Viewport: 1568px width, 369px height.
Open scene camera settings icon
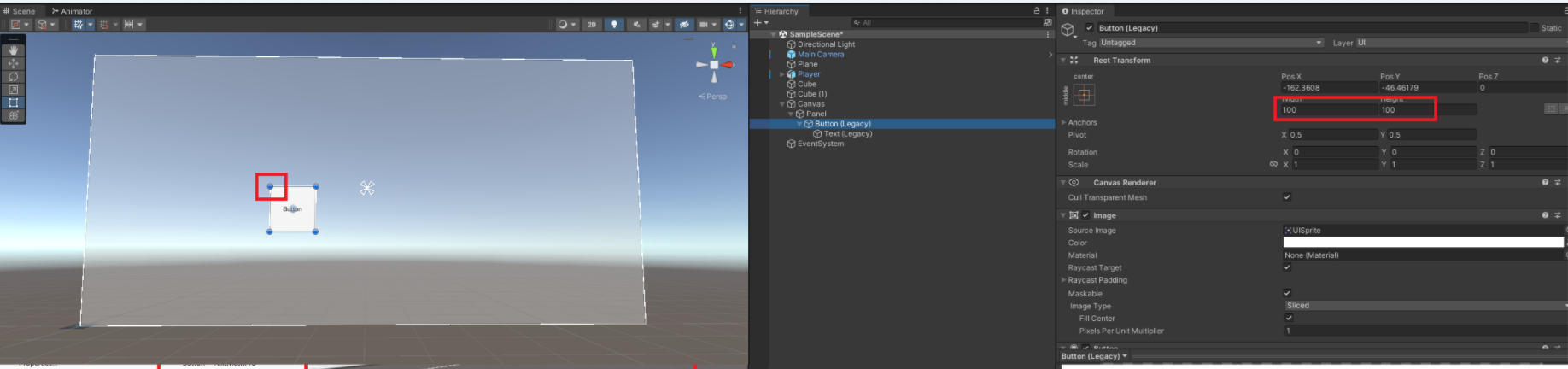point(704,25)
